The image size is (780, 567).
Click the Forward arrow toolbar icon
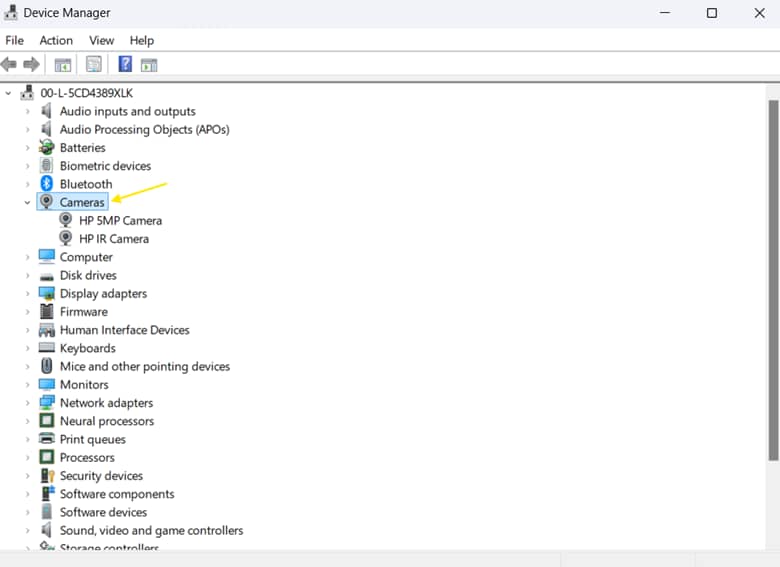[x=31, y=64]
